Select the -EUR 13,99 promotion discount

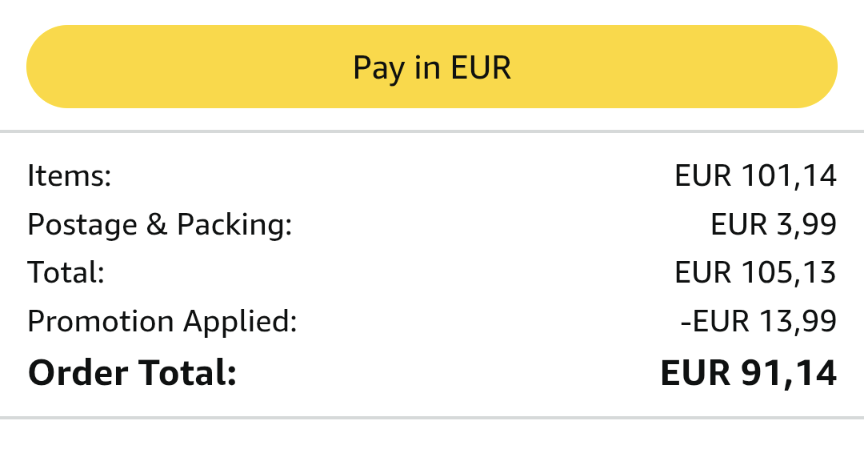[757, 321]
